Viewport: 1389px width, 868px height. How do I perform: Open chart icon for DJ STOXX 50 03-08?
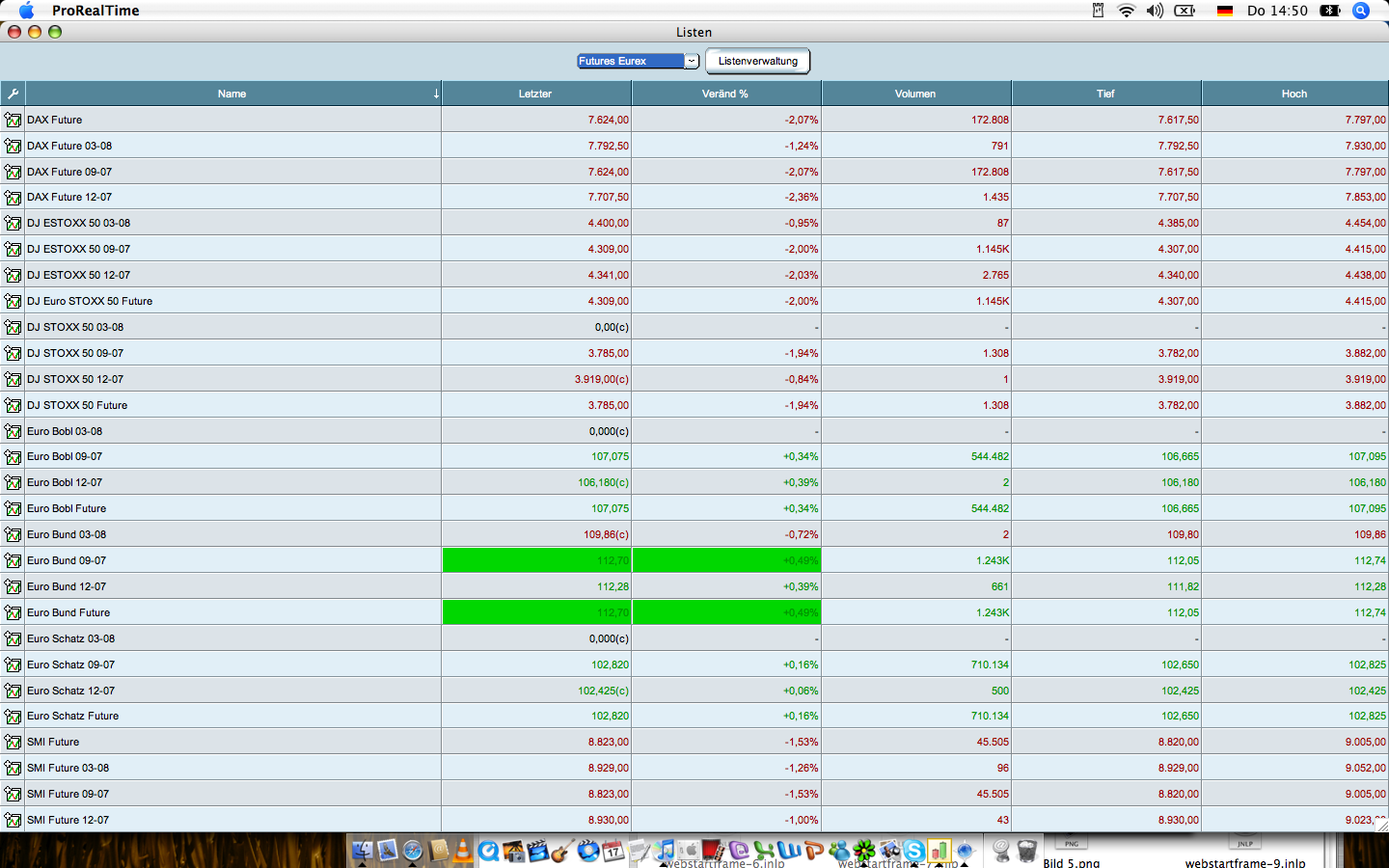pos(13,328)
